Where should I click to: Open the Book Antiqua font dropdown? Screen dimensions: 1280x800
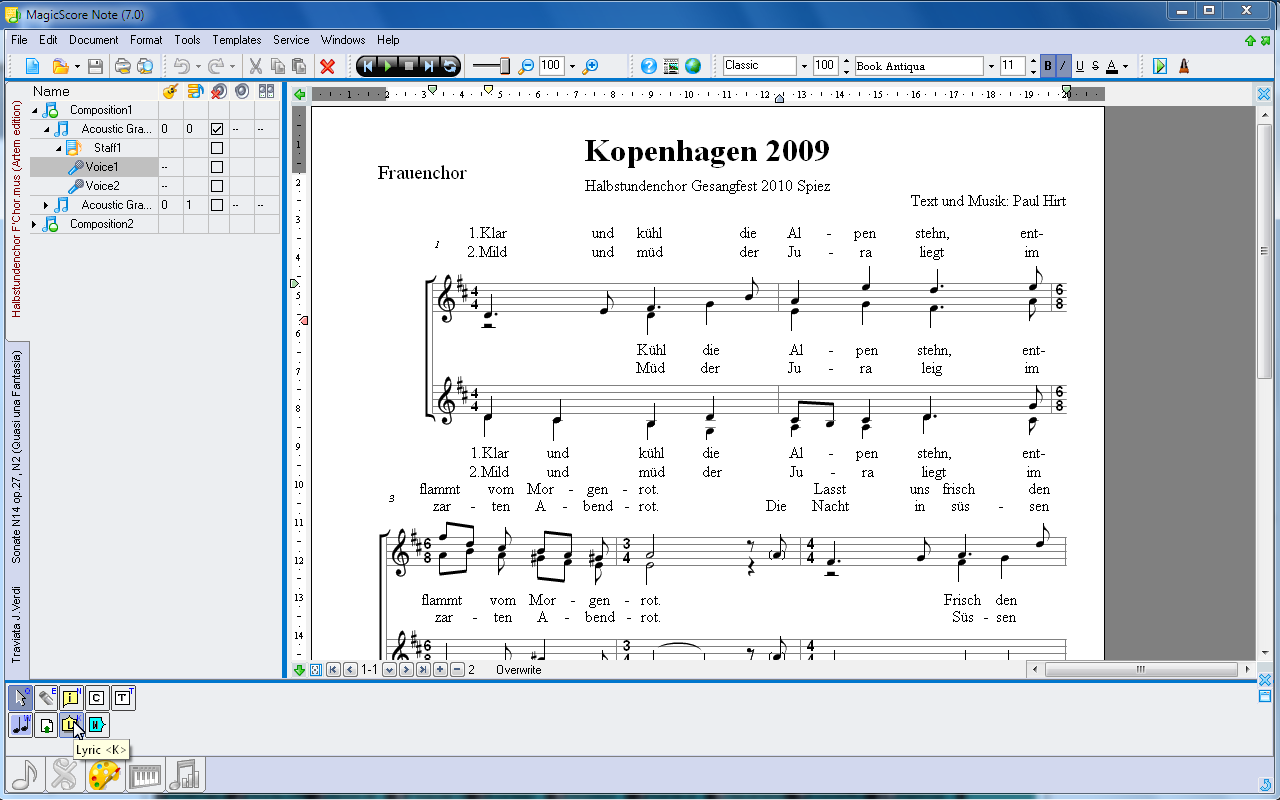click(991, 66)
